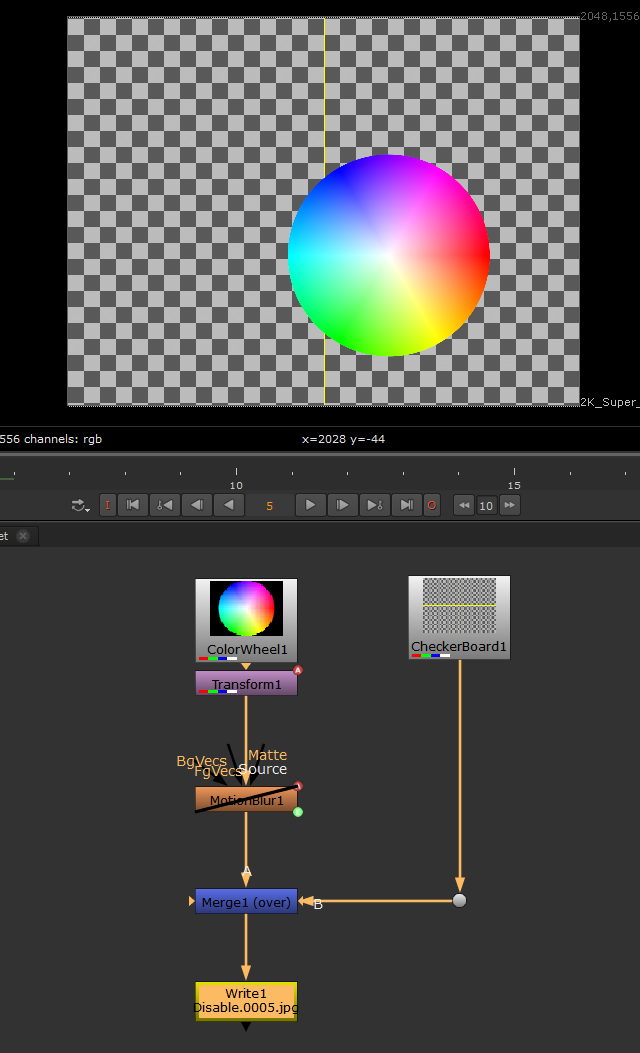Image resolution: width=640 pixels, height=1053 pixels.
Task: Set the in point marker
Action: pos(108,505)
